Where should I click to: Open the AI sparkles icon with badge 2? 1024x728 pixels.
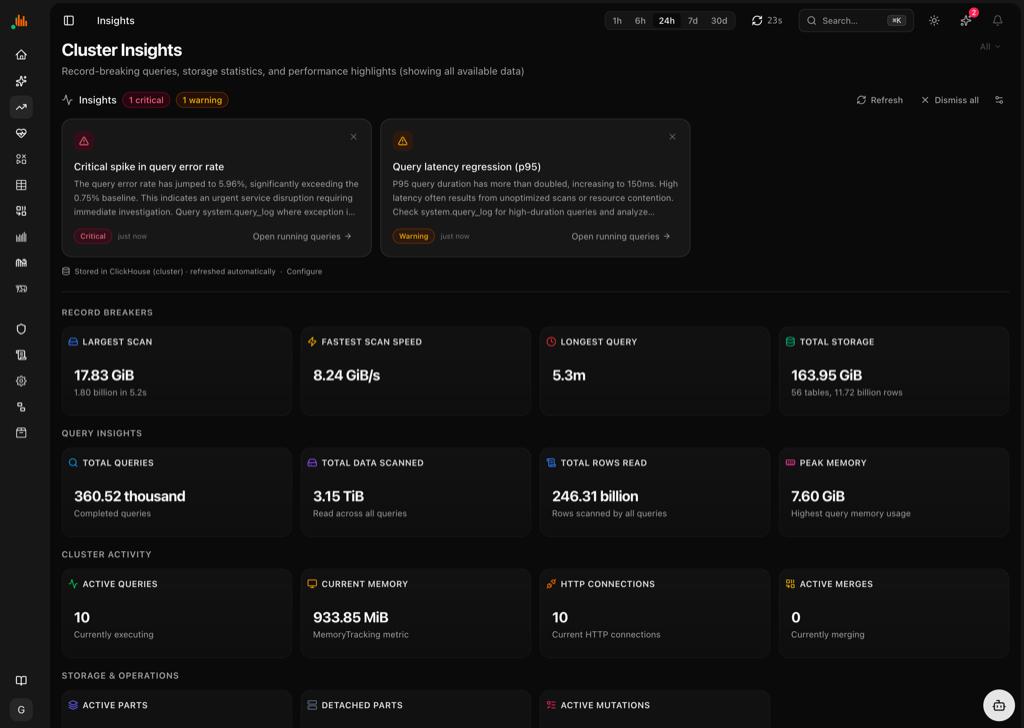966,21
